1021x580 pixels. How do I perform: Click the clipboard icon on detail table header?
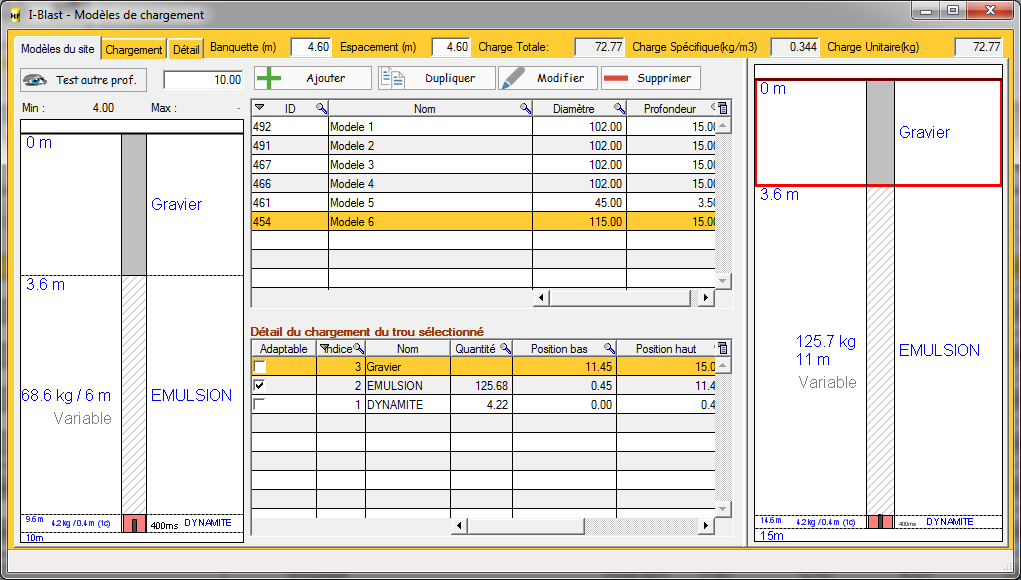coord(723,348)
